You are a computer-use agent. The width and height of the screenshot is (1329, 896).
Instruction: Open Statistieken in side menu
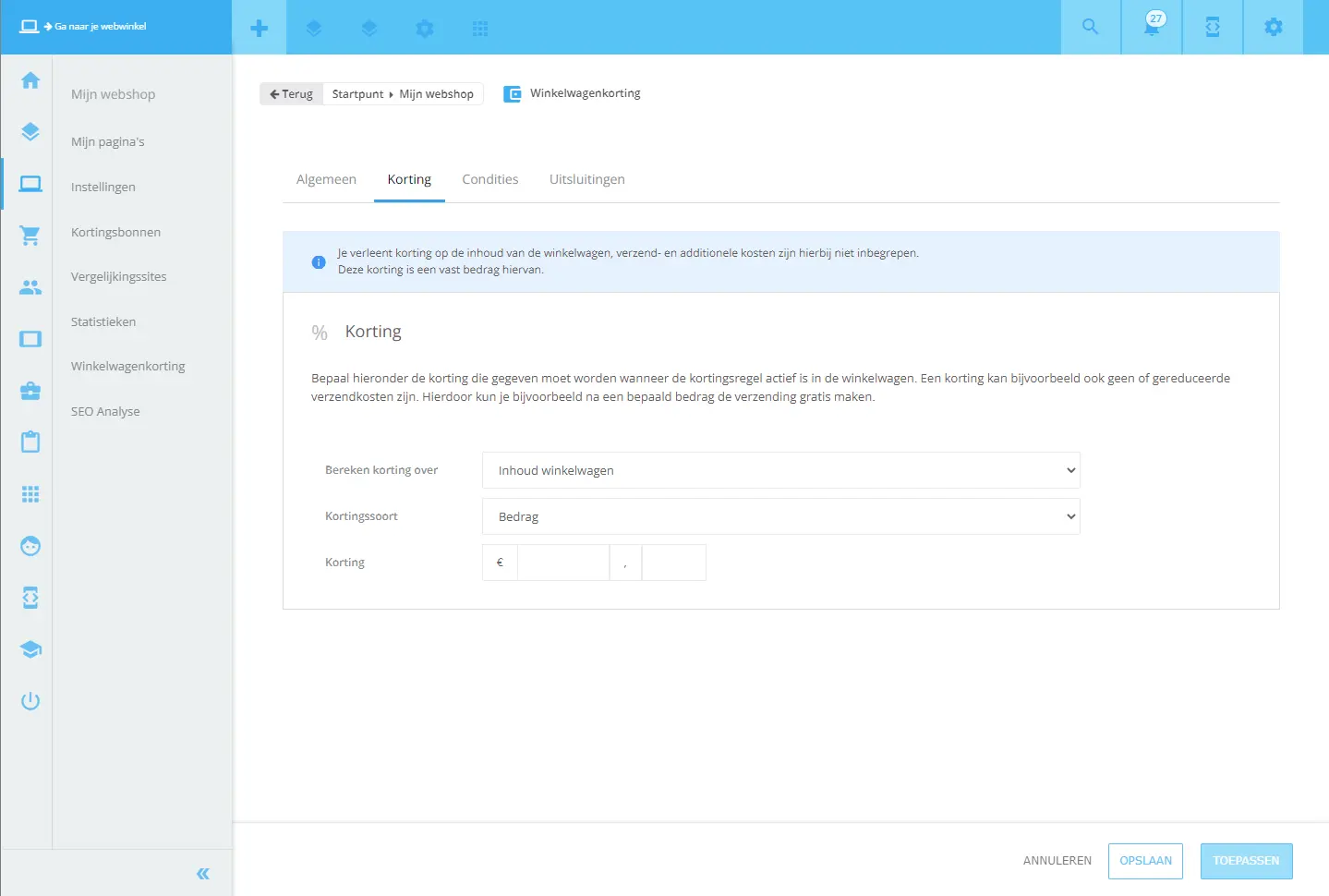[x=103, y=321]
